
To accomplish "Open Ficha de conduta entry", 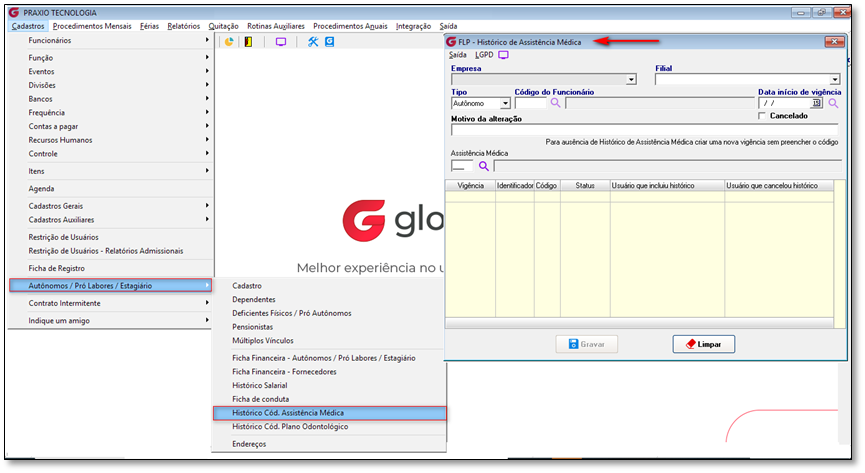I will tap(260, 399).
